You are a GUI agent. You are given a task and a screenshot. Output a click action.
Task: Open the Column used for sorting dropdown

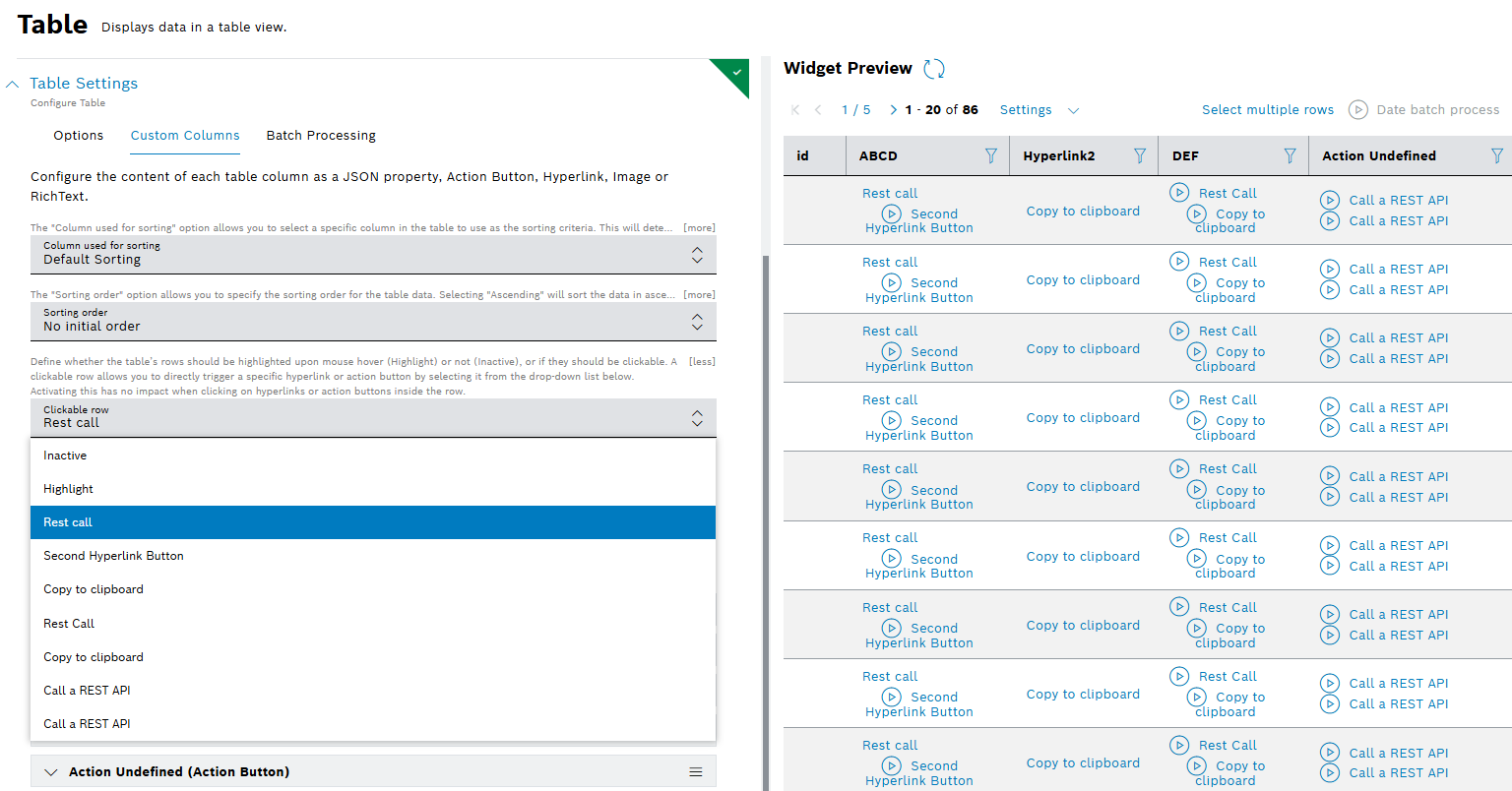click(373, 254)
